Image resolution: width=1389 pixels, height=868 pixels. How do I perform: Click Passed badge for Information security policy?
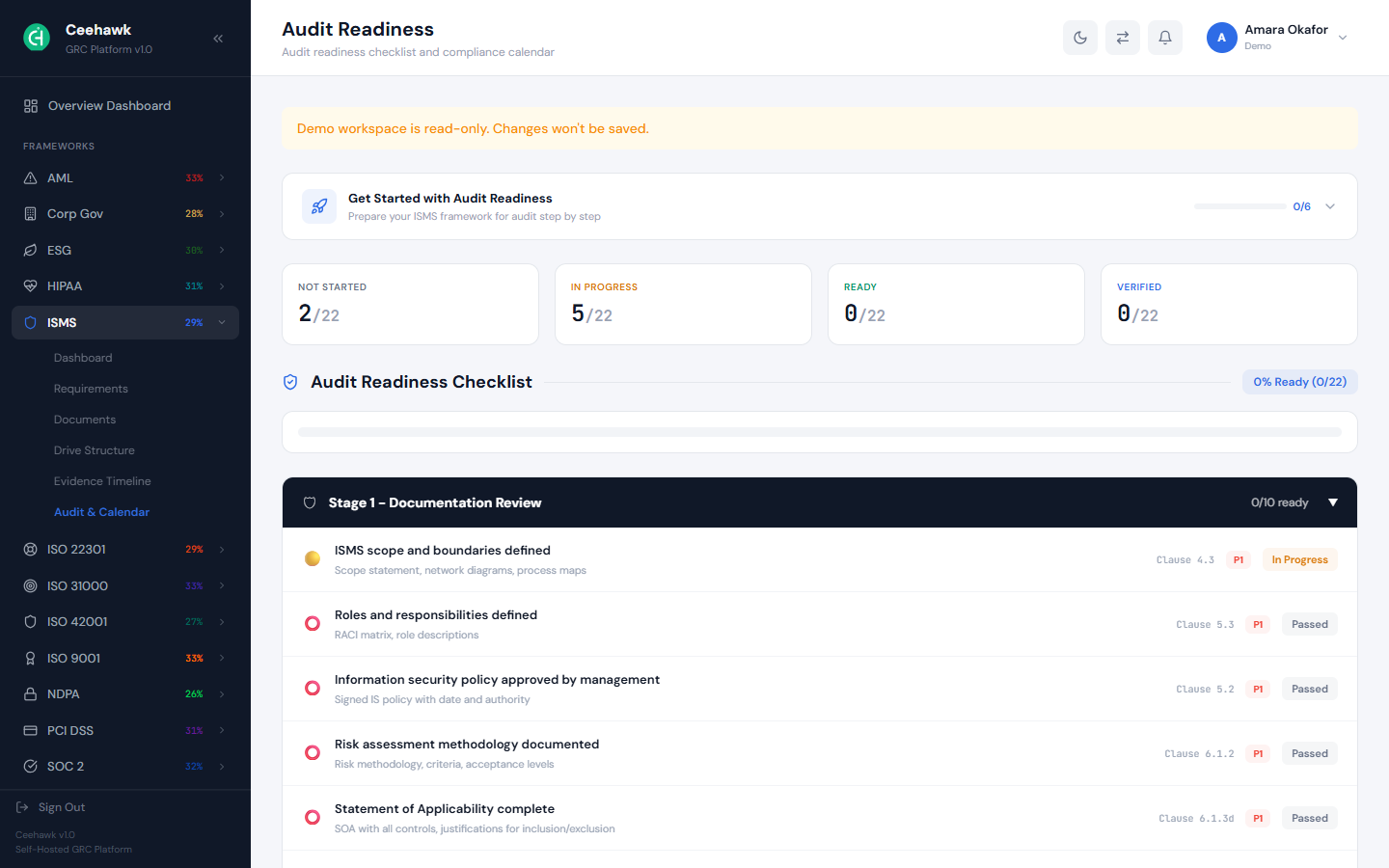1310,689
